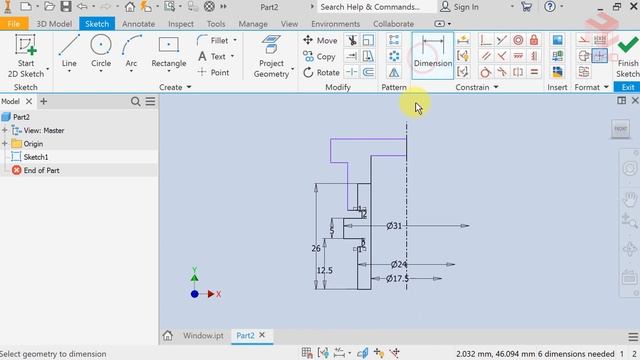The image size is (640, 360).
Task: Apply Horizontal constraint
Action: point(518,56)
